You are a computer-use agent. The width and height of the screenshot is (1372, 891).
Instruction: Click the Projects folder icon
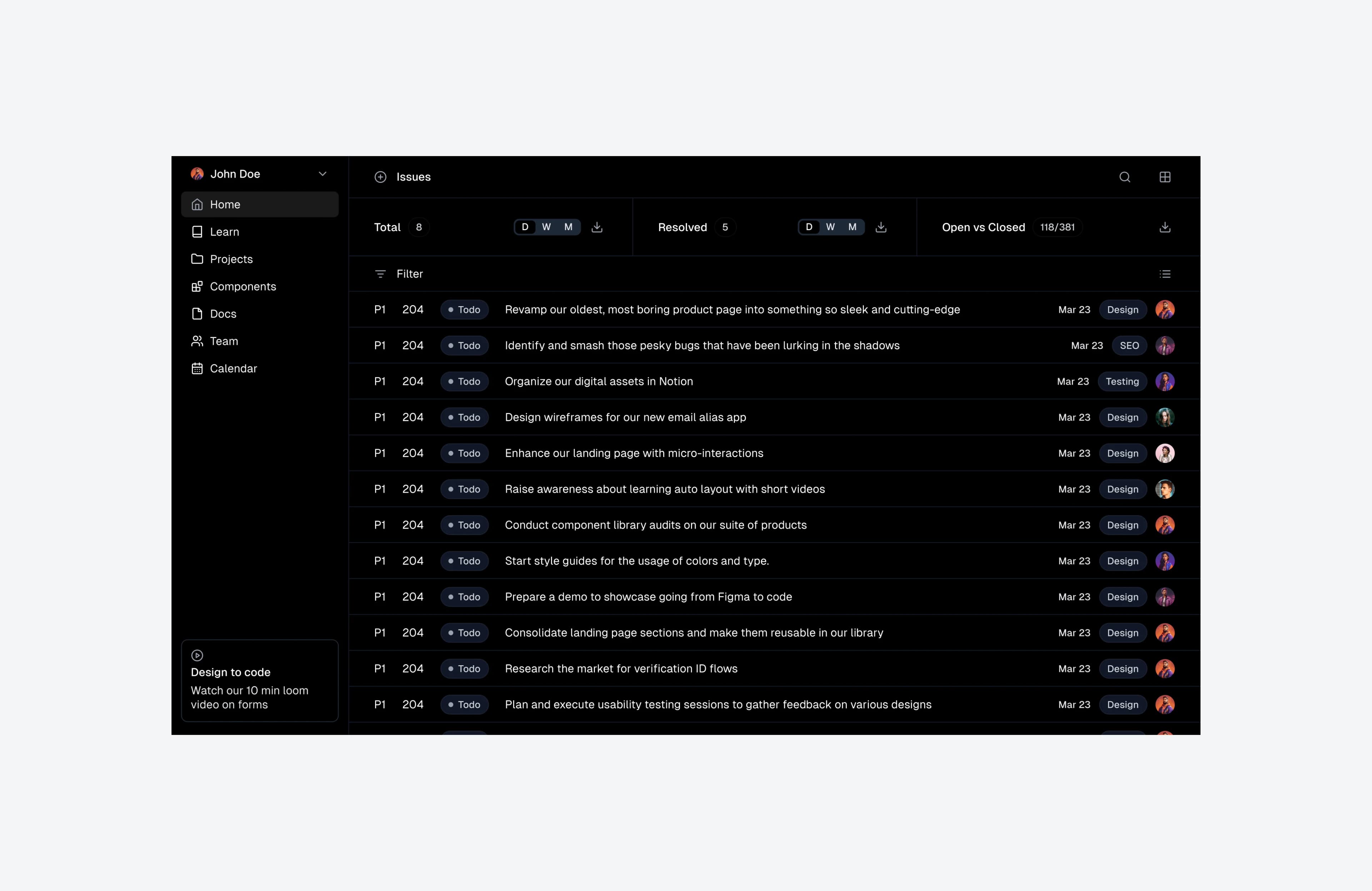[197, 259]
